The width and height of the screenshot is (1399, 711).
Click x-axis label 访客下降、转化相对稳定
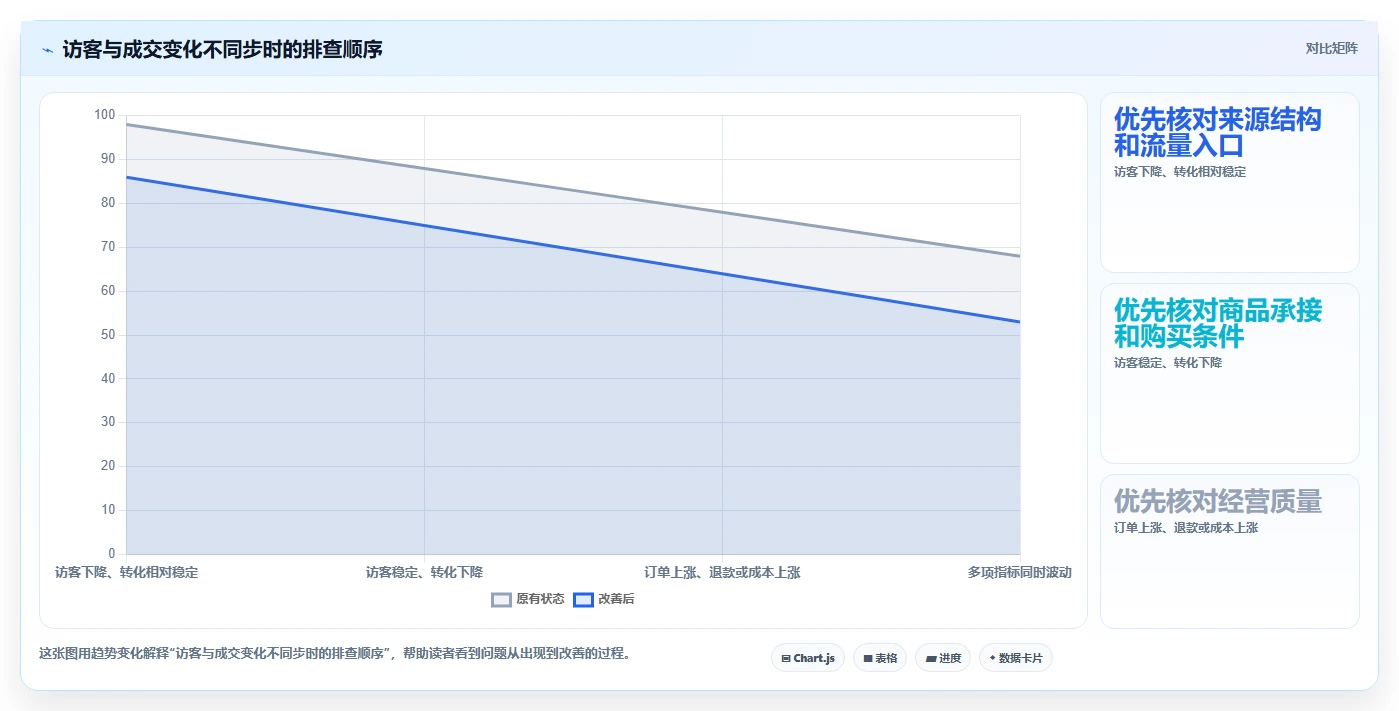tap(127, 573)
